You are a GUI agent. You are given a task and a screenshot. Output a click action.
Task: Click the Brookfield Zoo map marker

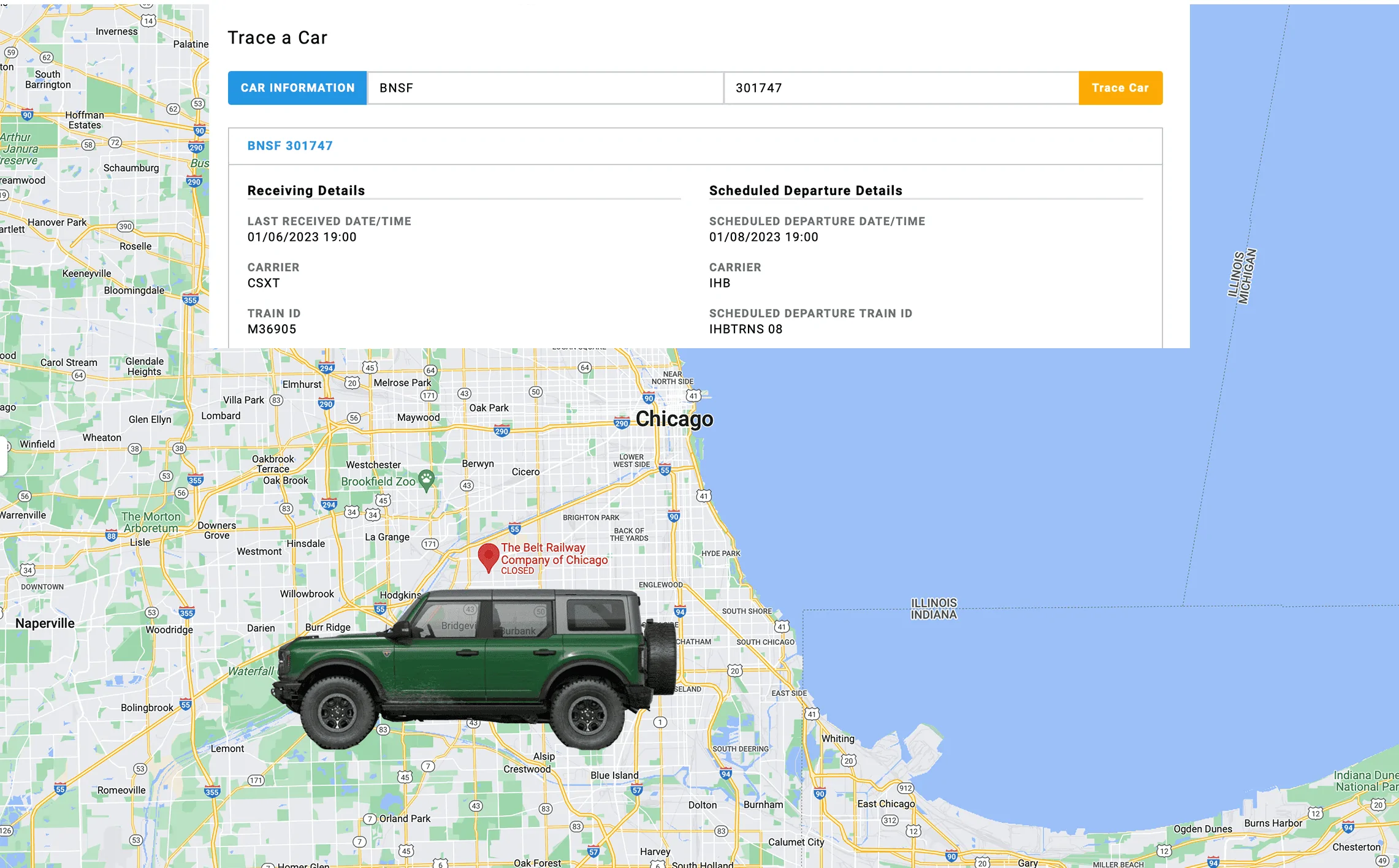tap(426, 480)
